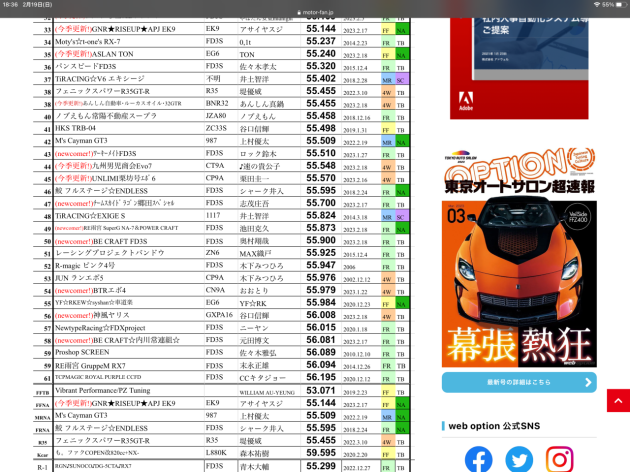Select the フェニックスパワーR35GT-R entry in row 38
Screen dimensions: 630x472
pyautogui.click(x=102, y=91)
